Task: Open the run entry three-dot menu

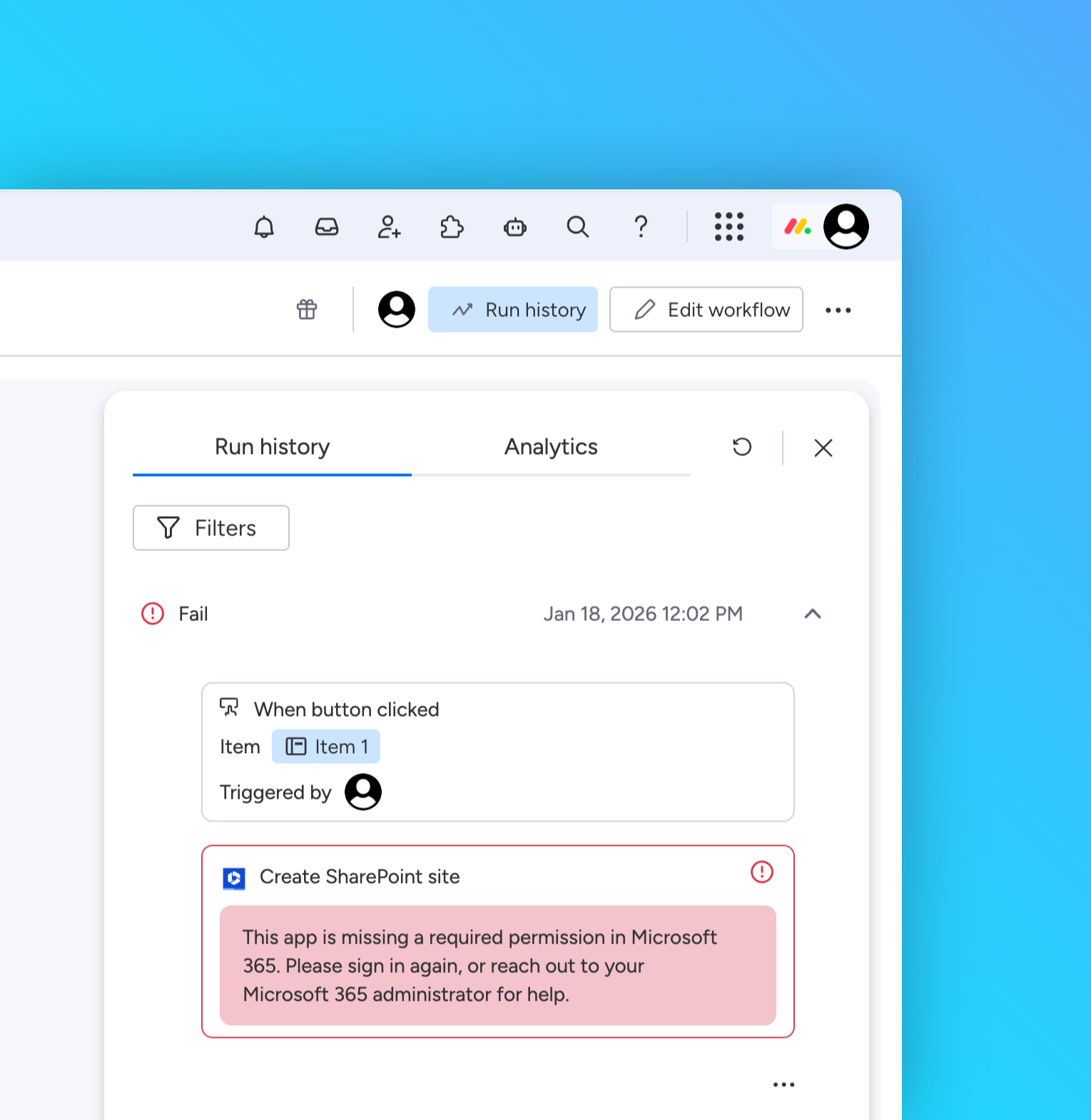Action: click(783, 1084)
